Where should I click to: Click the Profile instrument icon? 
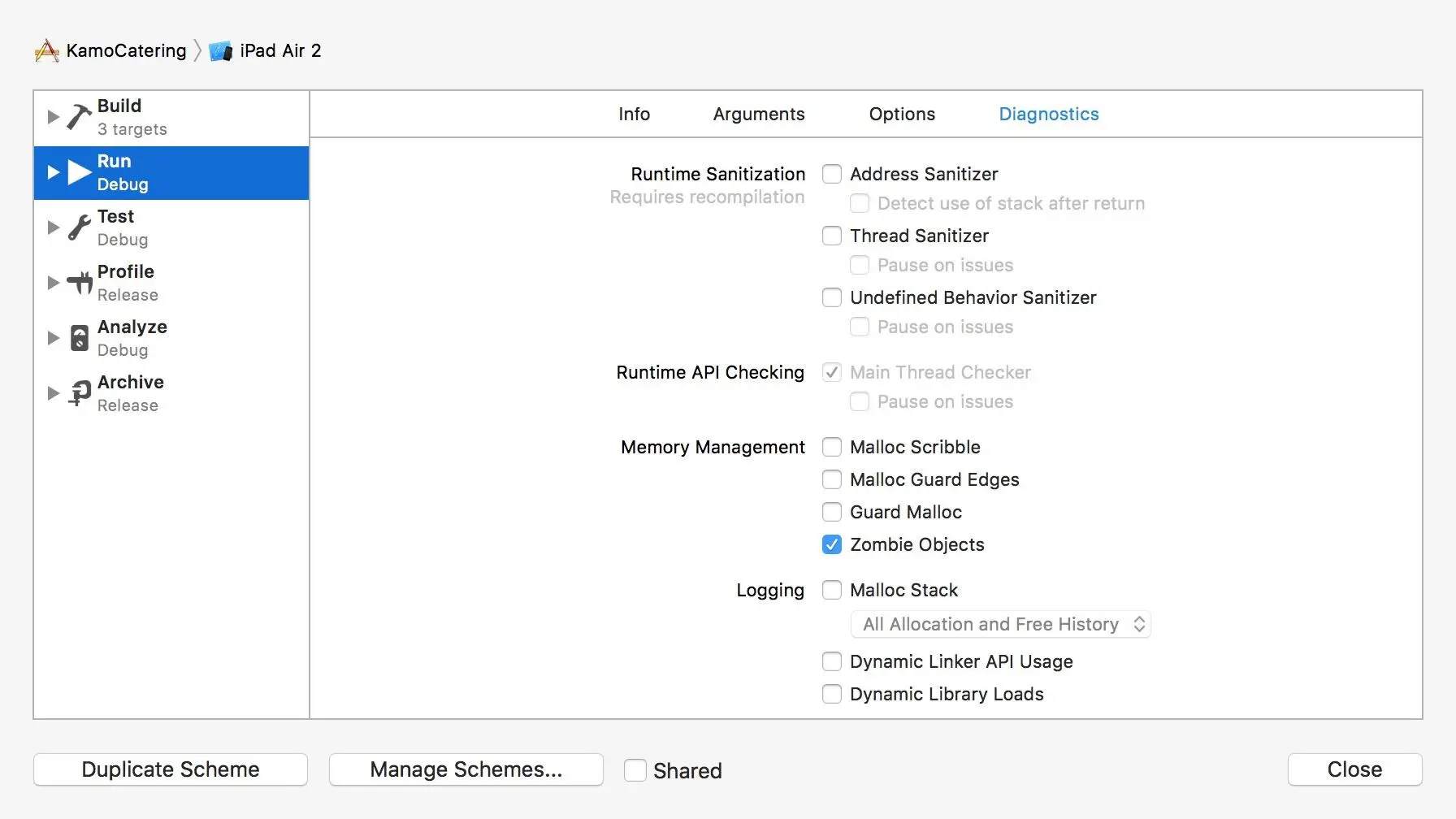click(x=79, y=283)
